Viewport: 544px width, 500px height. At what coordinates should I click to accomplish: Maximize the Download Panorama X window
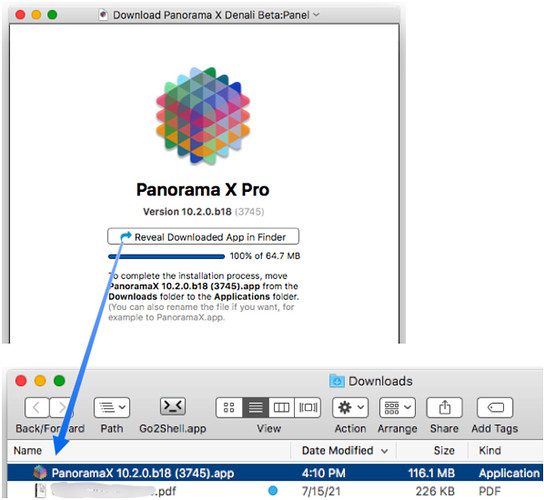[x=52, y=15]
